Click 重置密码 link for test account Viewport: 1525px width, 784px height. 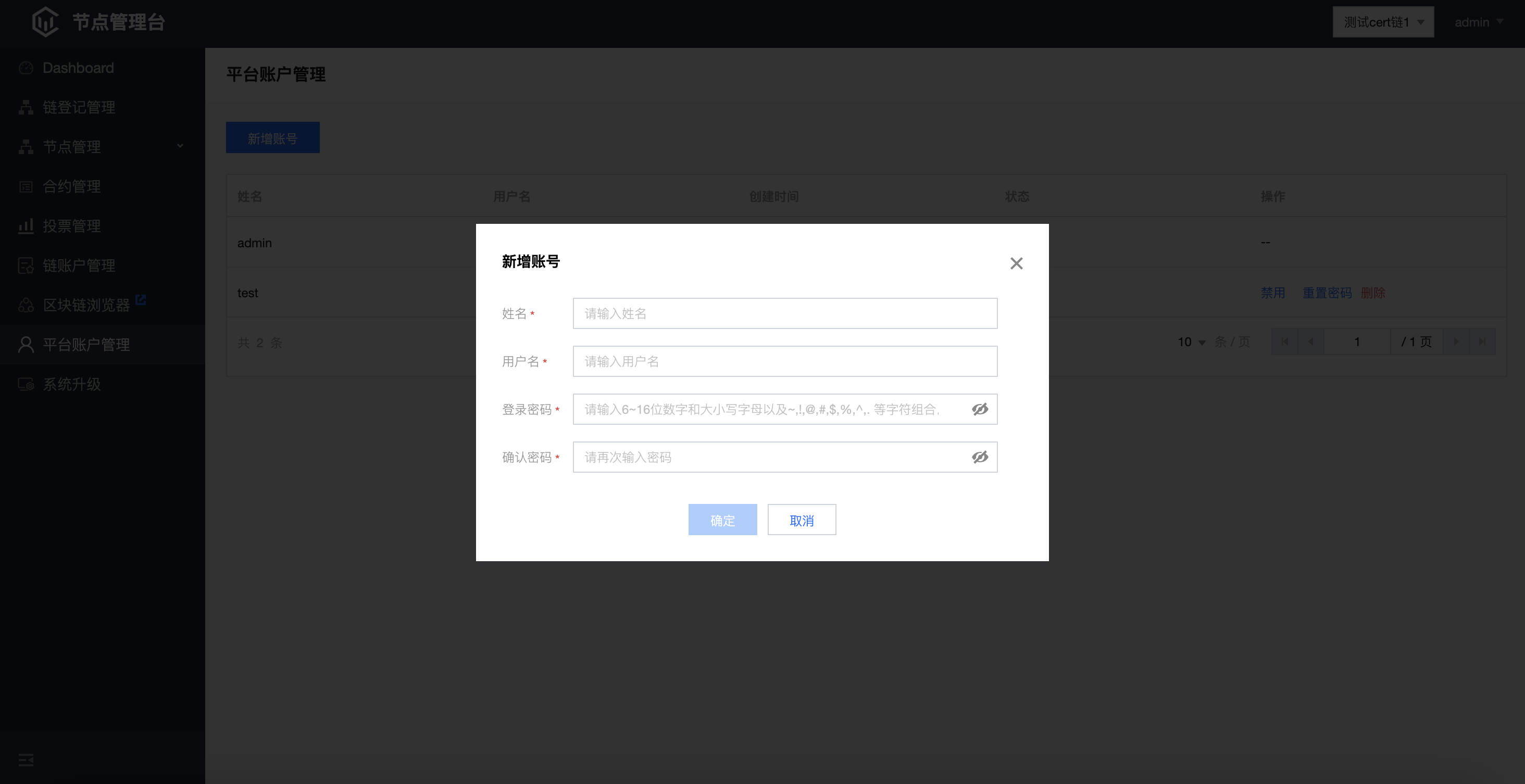(1327, 293)
